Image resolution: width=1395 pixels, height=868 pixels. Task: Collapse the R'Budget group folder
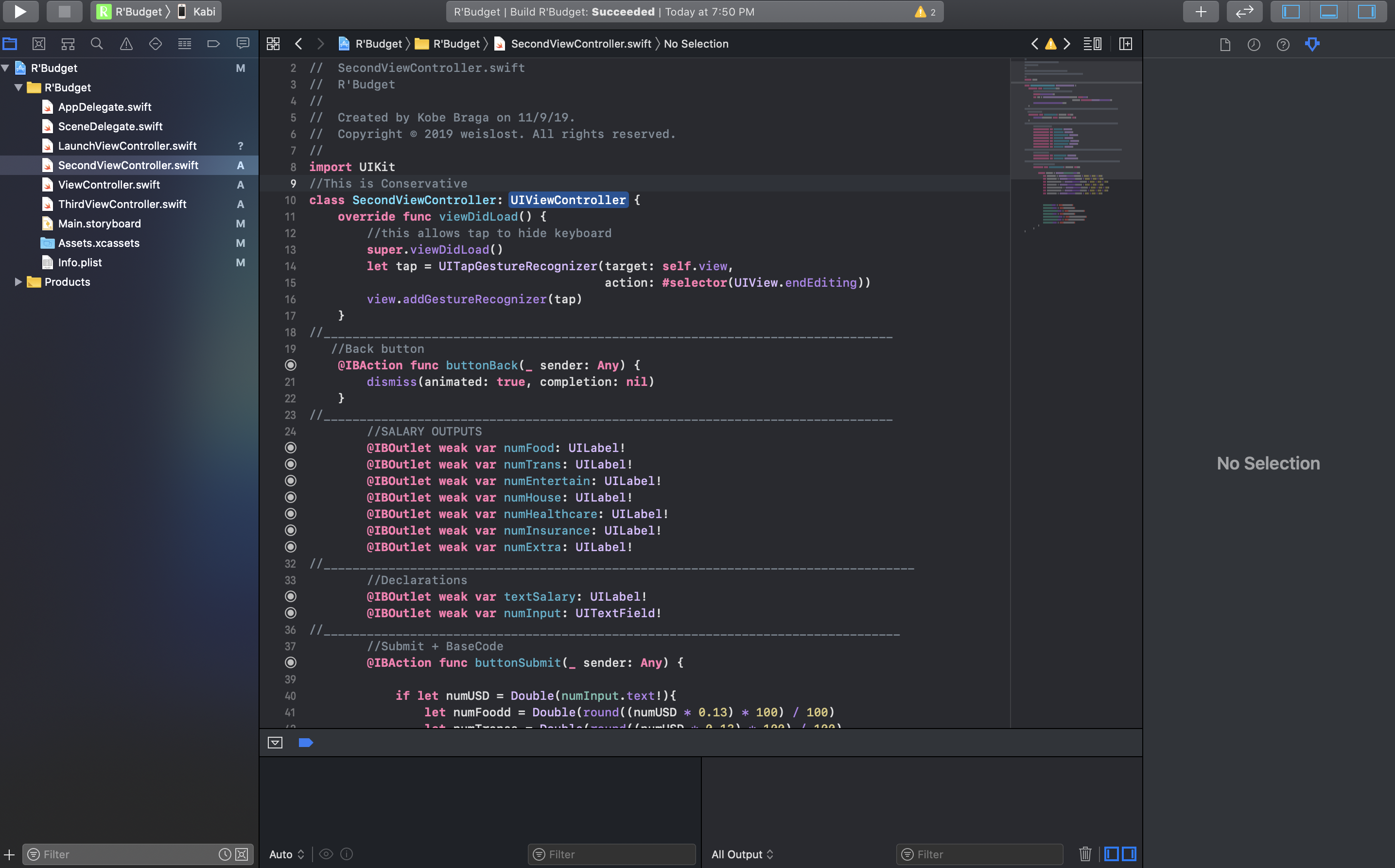point(18,87)
